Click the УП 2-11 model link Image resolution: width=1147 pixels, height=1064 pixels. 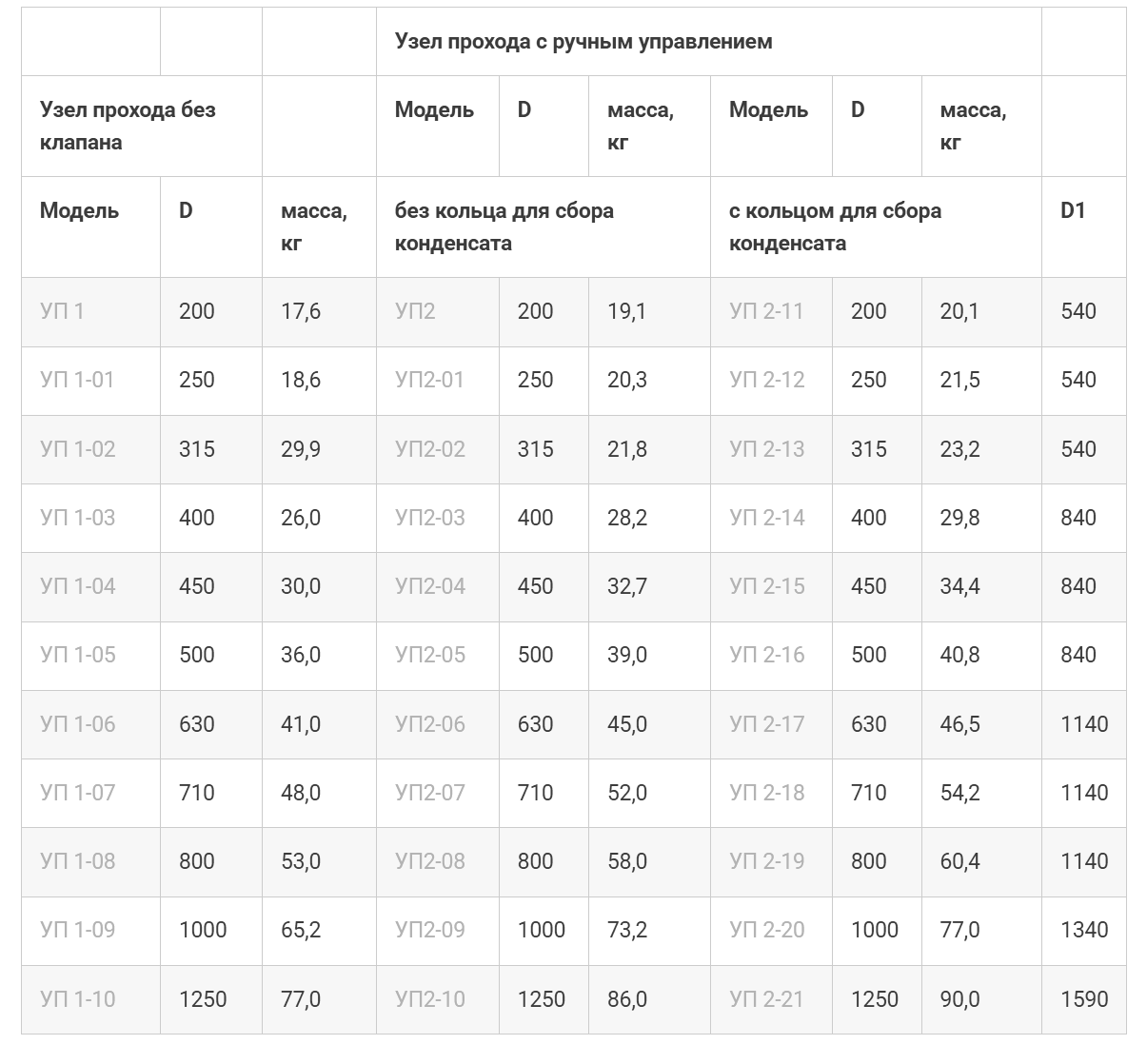(766, 311)
